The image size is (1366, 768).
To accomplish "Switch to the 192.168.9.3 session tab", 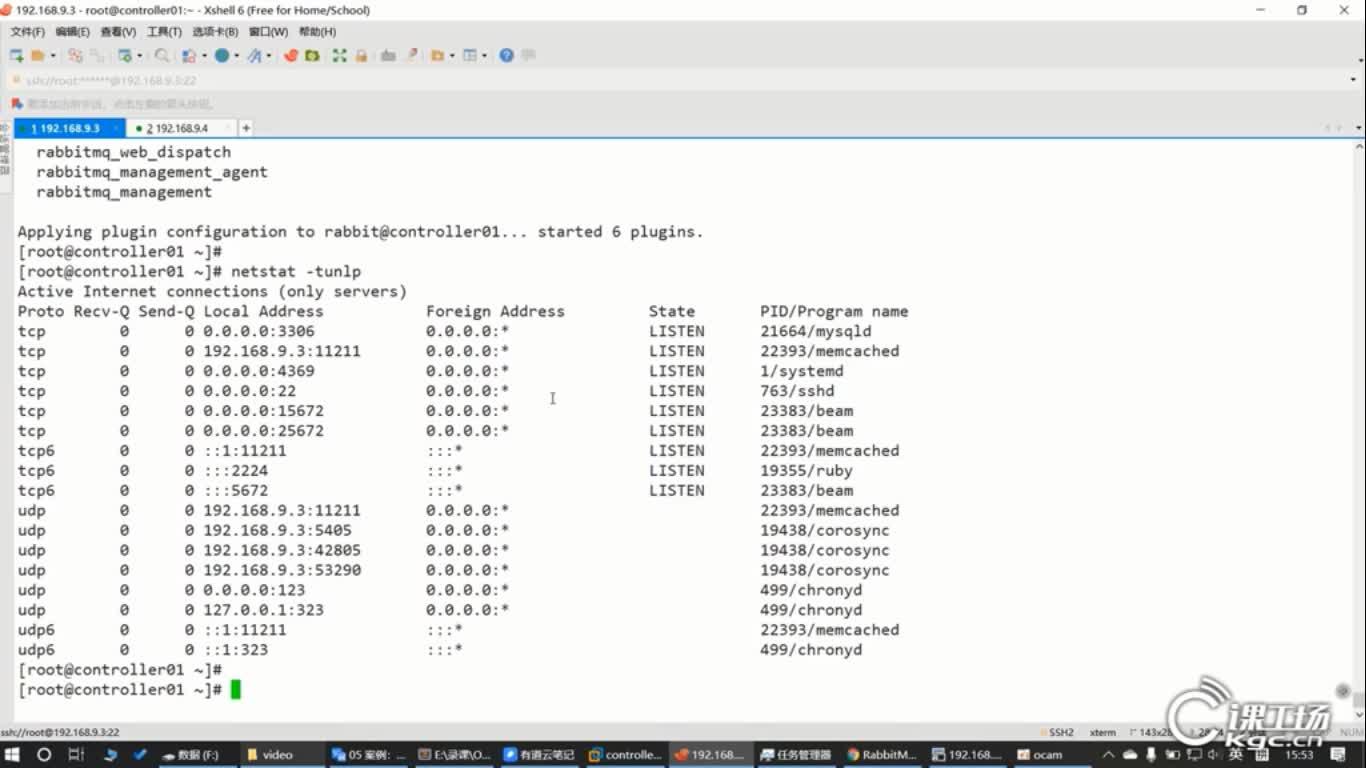I will click(69, 128).
